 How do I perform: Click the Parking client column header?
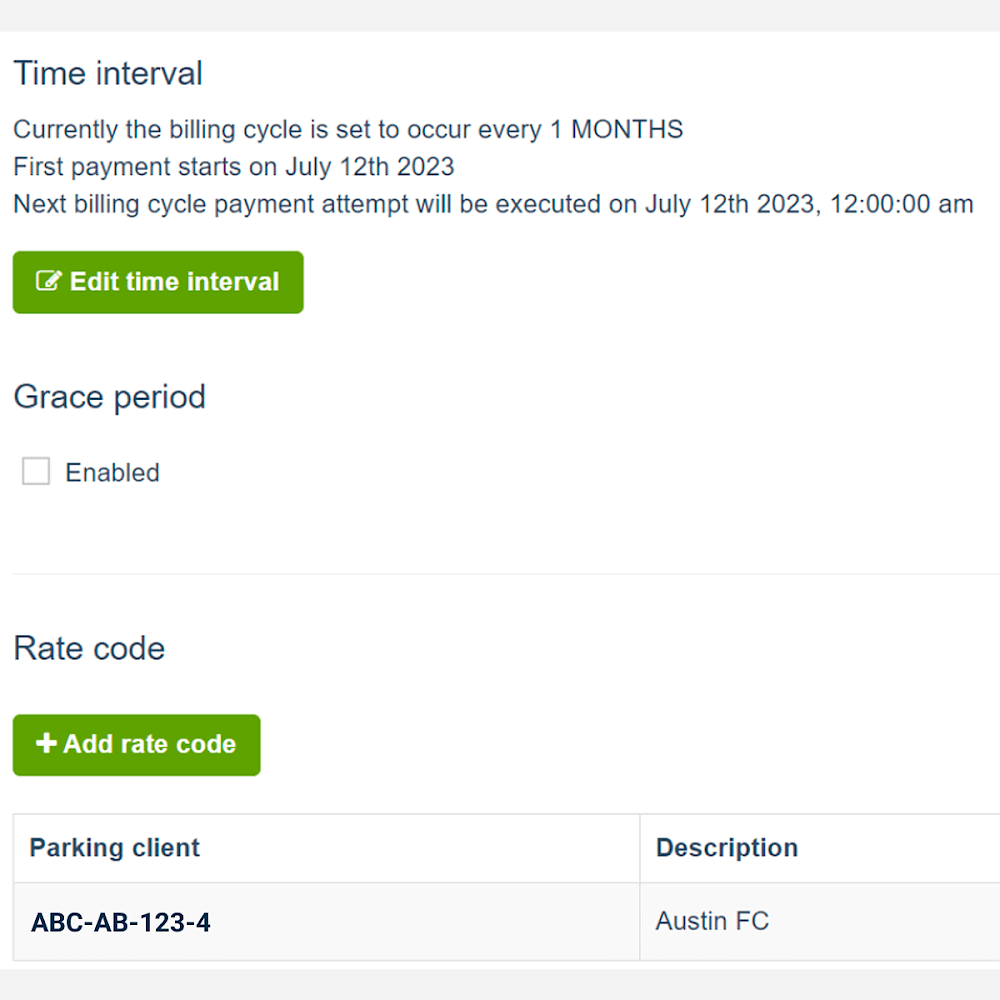pos(114,847)
